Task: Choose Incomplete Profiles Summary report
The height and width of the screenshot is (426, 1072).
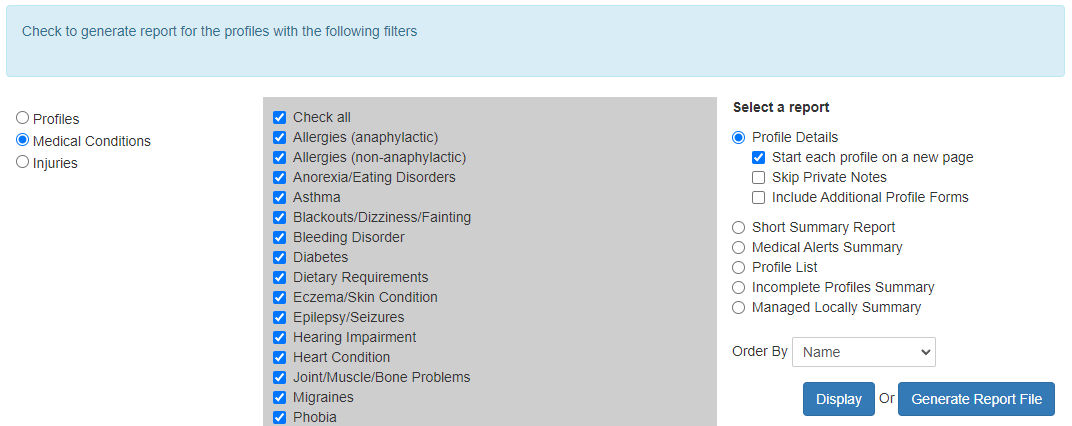Action: click(739, 287)
